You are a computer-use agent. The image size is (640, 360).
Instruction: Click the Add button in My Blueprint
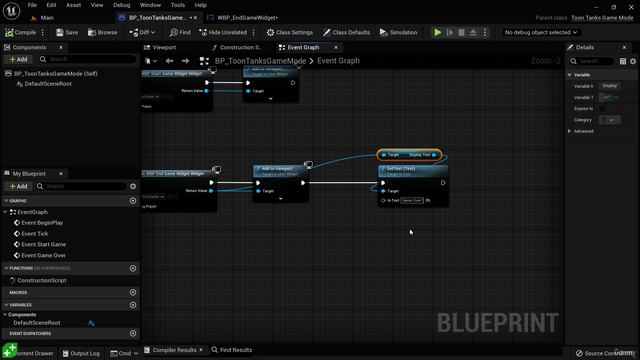pyautogui.click(x=18, y=186)
